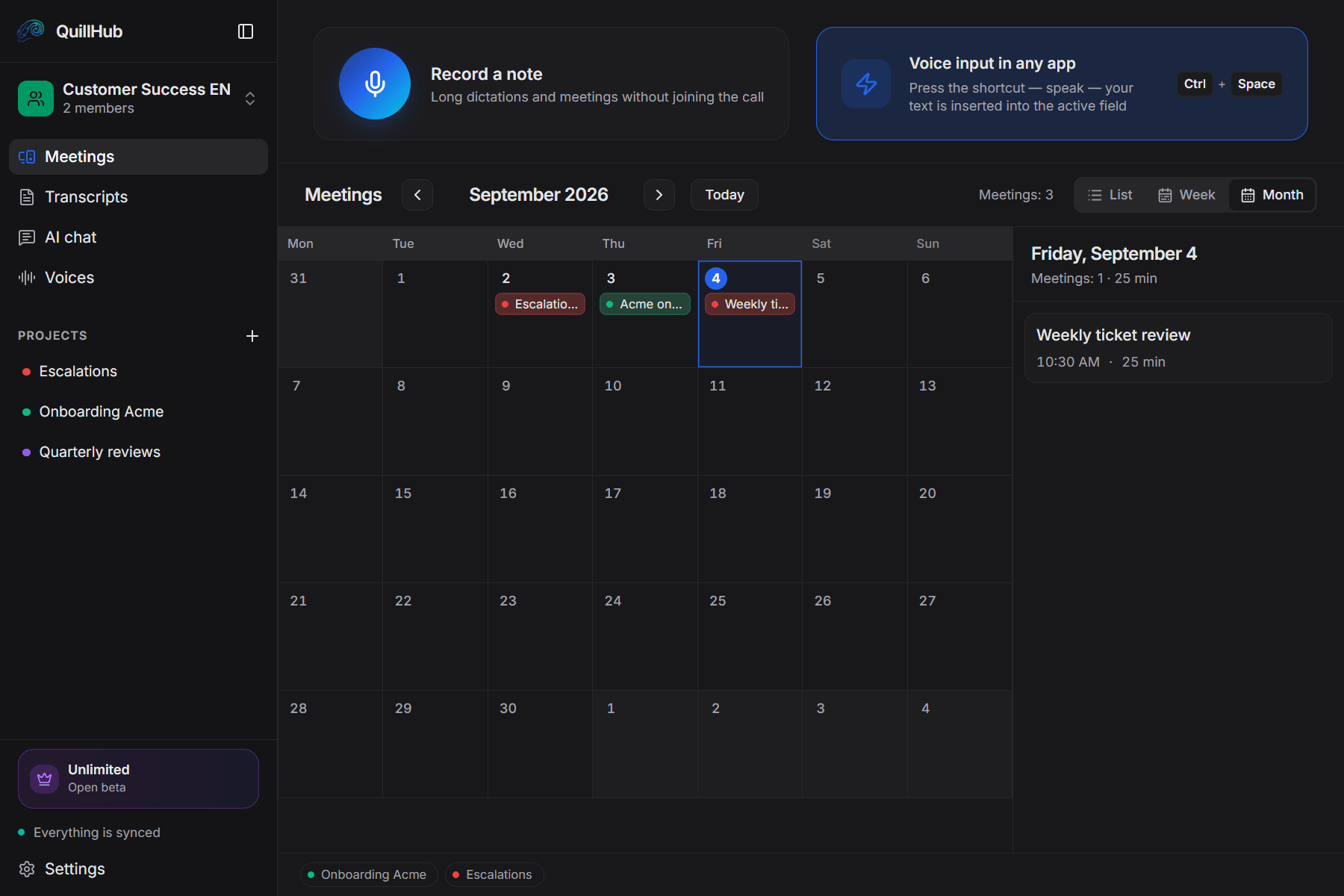This screenshot has height=896, width=1344.
Task: Open the Unlimited Open beta card
Action: [x=138, y=779]
